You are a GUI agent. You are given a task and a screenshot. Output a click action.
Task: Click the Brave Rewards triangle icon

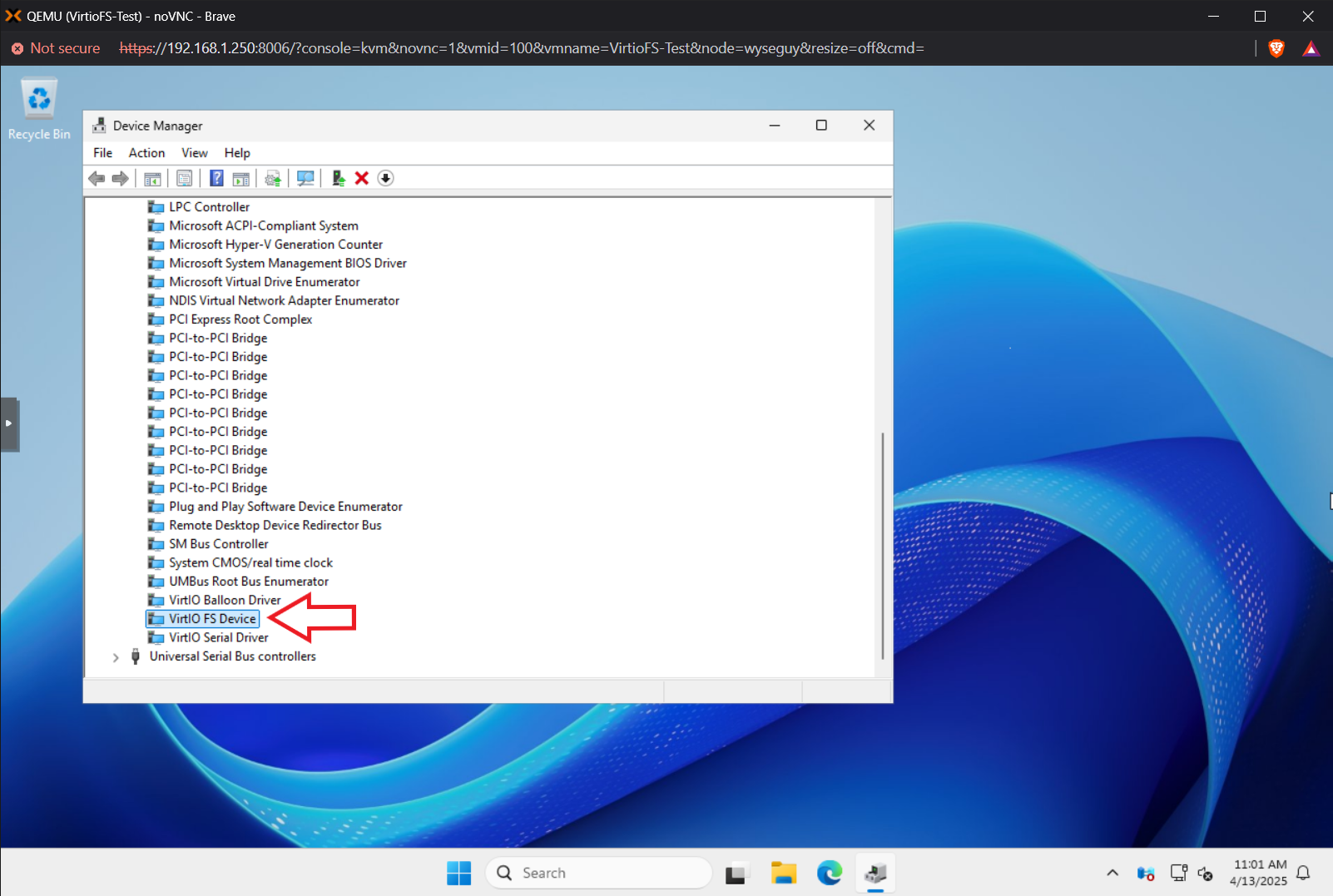[1311, 48]
